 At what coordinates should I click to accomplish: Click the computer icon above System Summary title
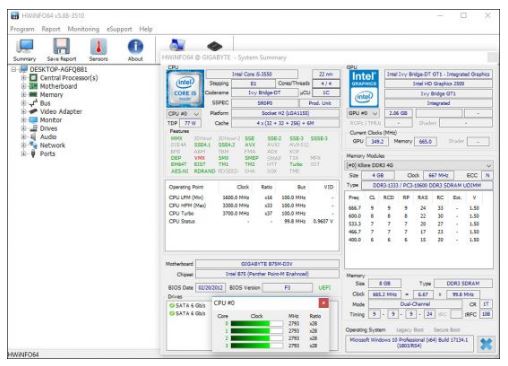pos(177,45)
